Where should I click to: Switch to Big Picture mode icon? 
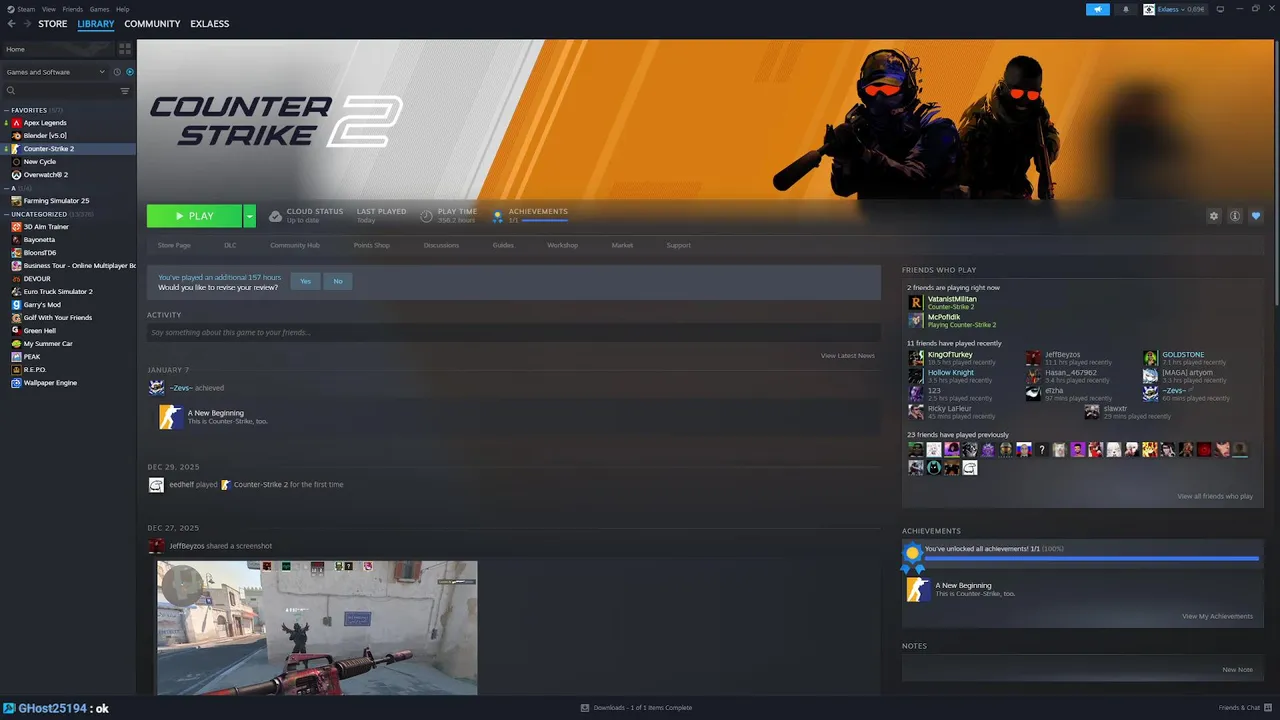tap(1222, 9)
